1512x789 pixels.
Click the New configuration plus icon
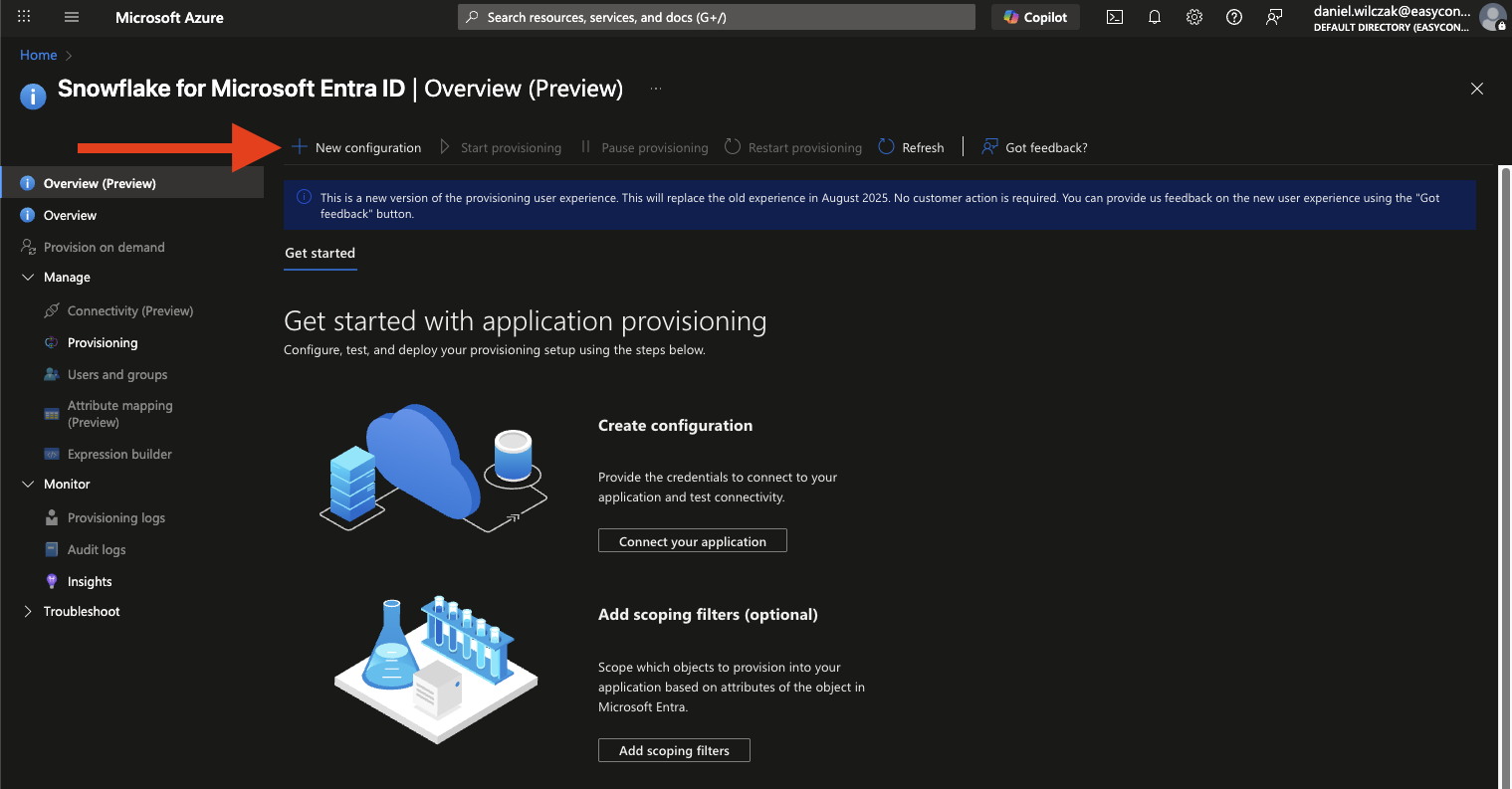tap(299, 147)
